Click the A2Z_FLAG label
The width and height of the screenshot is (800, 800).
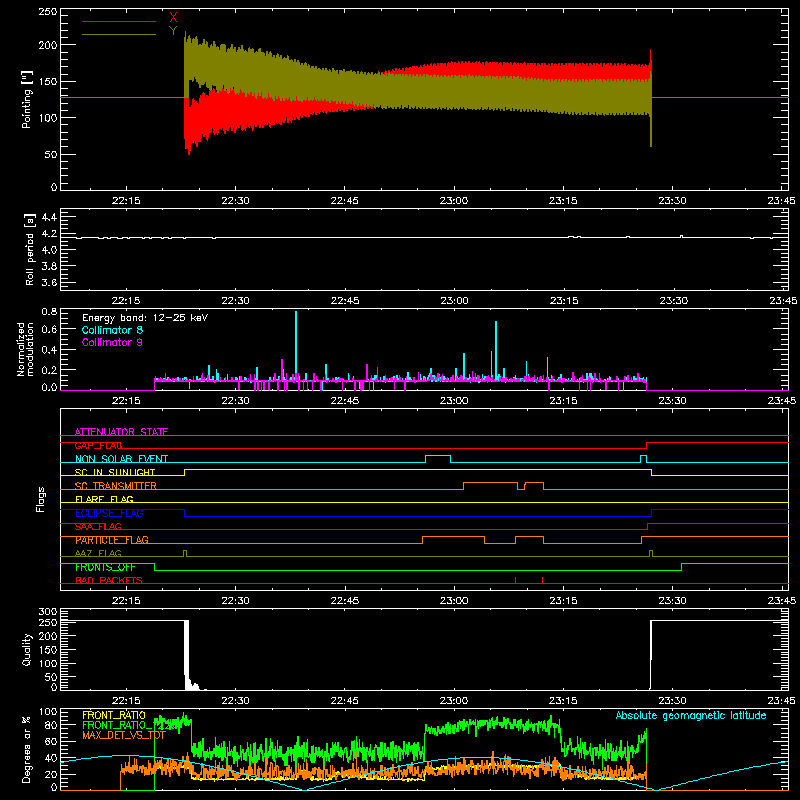tap(98, 553)
